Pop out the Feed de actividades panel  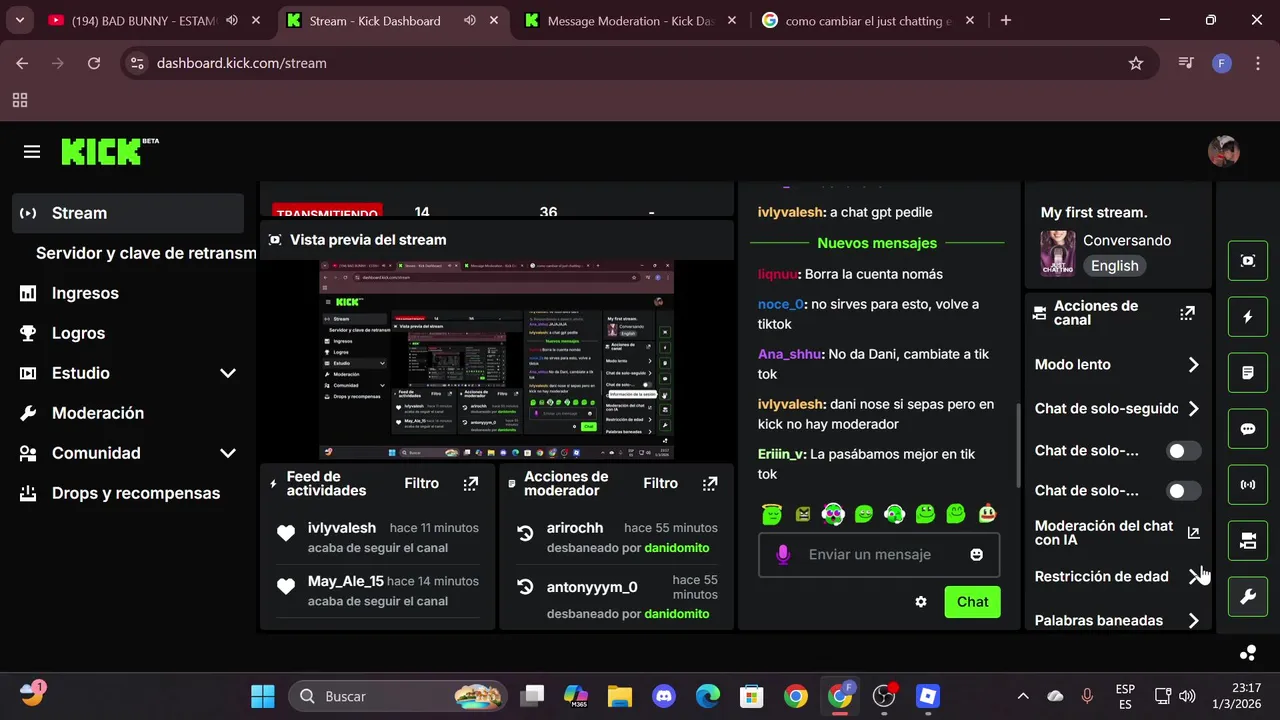point(471,484)
